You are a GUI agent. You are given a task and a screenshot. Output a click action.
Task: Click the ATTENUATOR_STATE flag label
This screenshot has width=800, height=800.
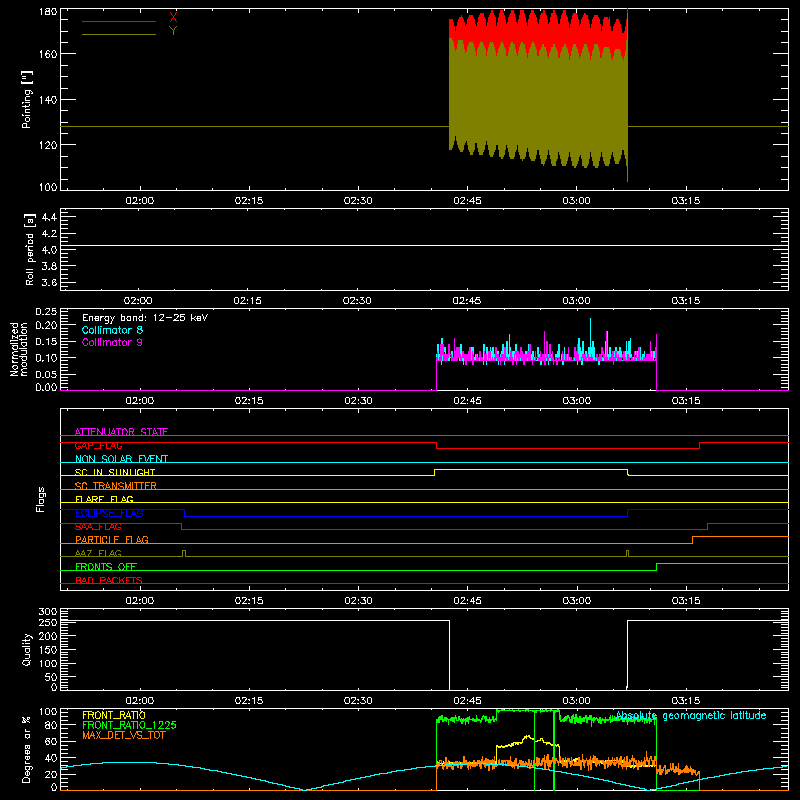point(121,432)
